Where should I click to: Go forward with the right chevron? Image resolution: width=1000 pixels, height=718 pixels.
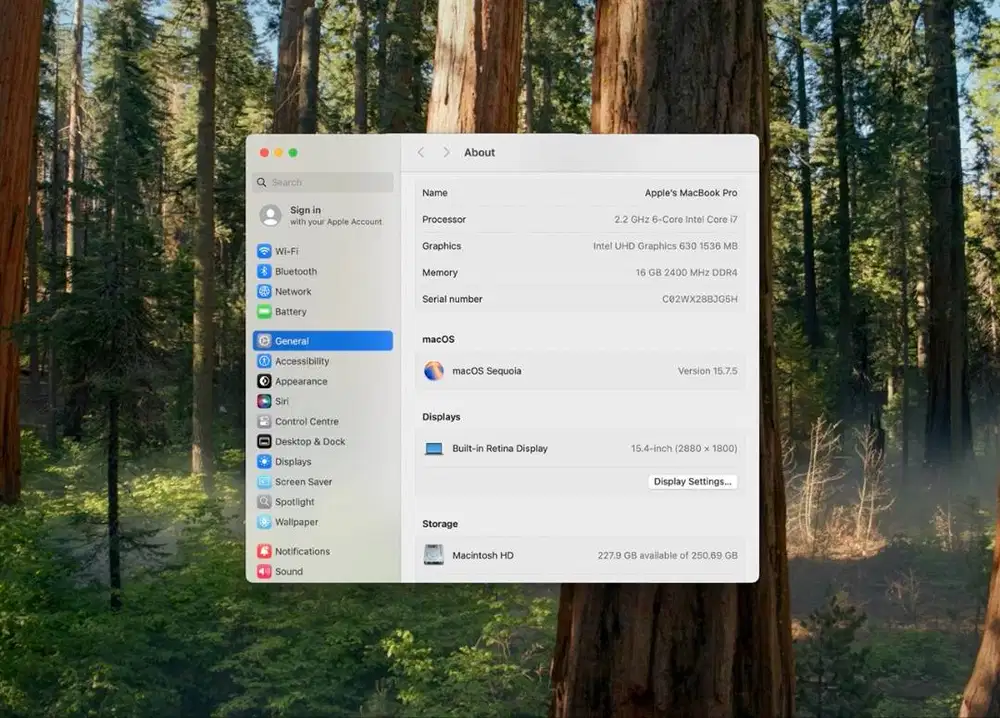[x=446, y=152]
